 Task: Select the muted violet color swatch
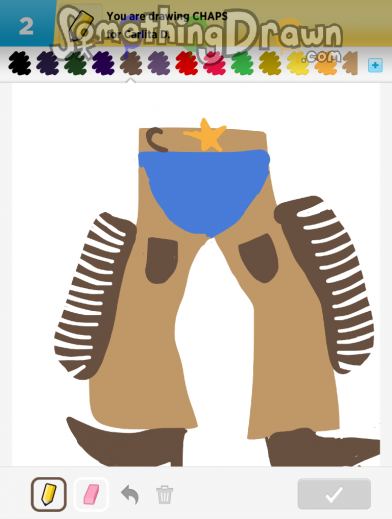click(x=159, y=63)
